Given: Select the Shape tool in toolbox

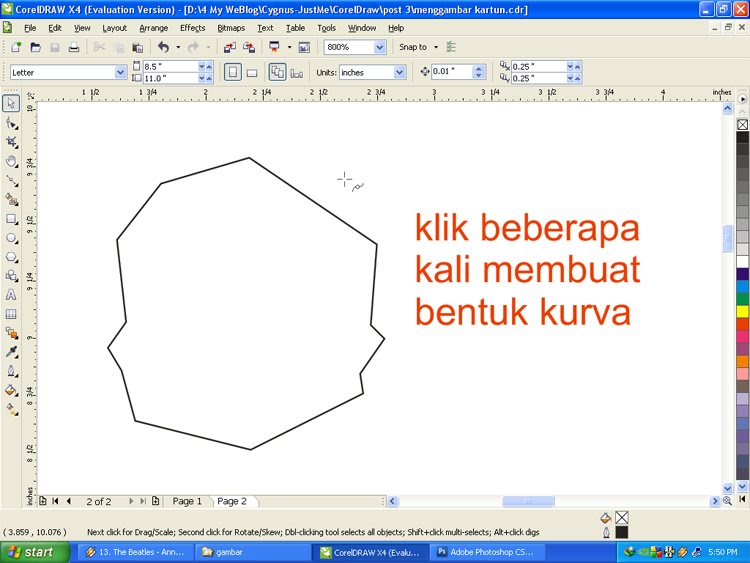Looking at the screenshot, I should tap(11, 123).
